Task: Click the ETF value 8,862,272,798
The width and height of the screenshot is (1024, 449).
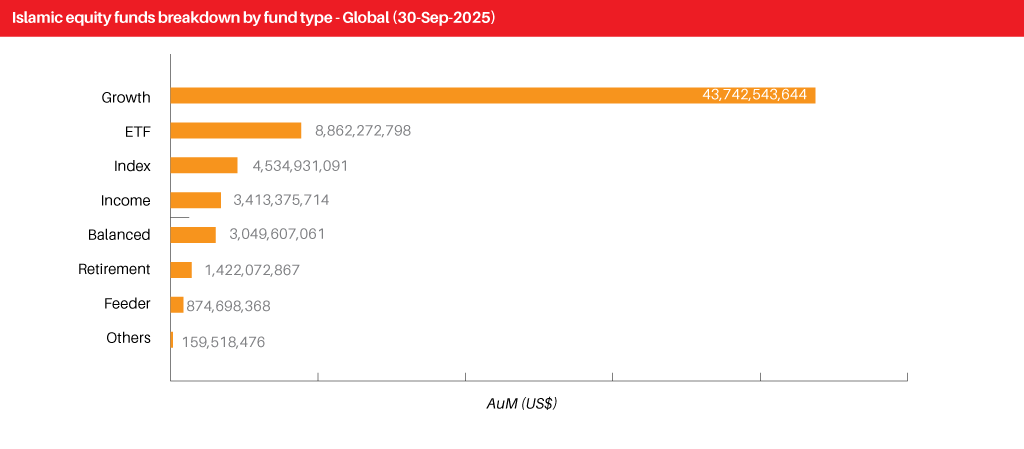Action: coord(363,131)
